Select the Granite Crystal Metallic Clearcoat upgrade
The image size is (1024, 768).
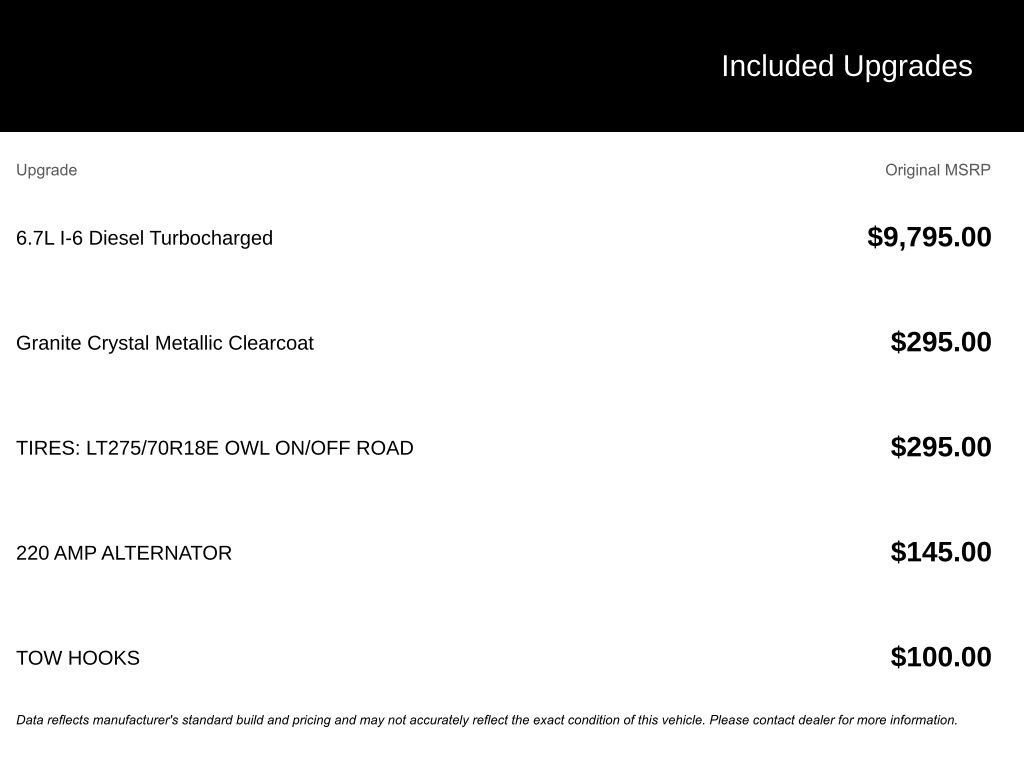[x=165, y=343]
